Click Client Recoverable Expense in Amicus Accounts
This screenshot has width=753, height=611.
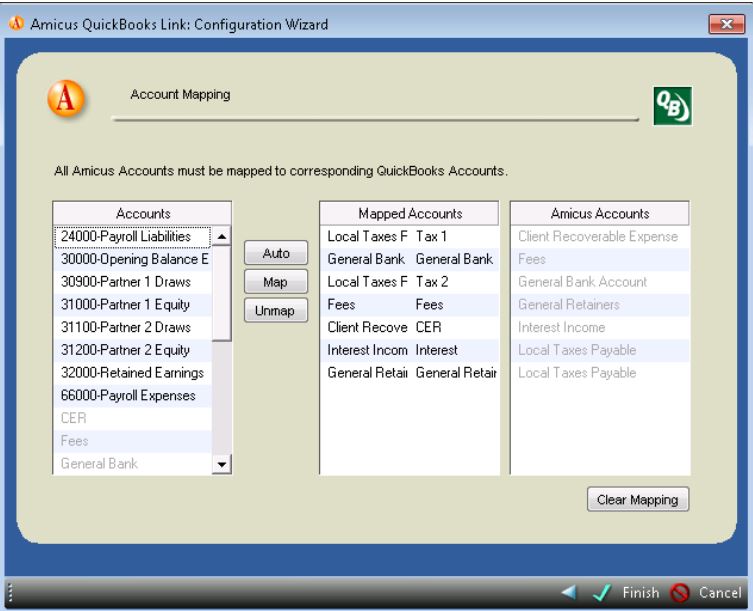pos(600,236)
